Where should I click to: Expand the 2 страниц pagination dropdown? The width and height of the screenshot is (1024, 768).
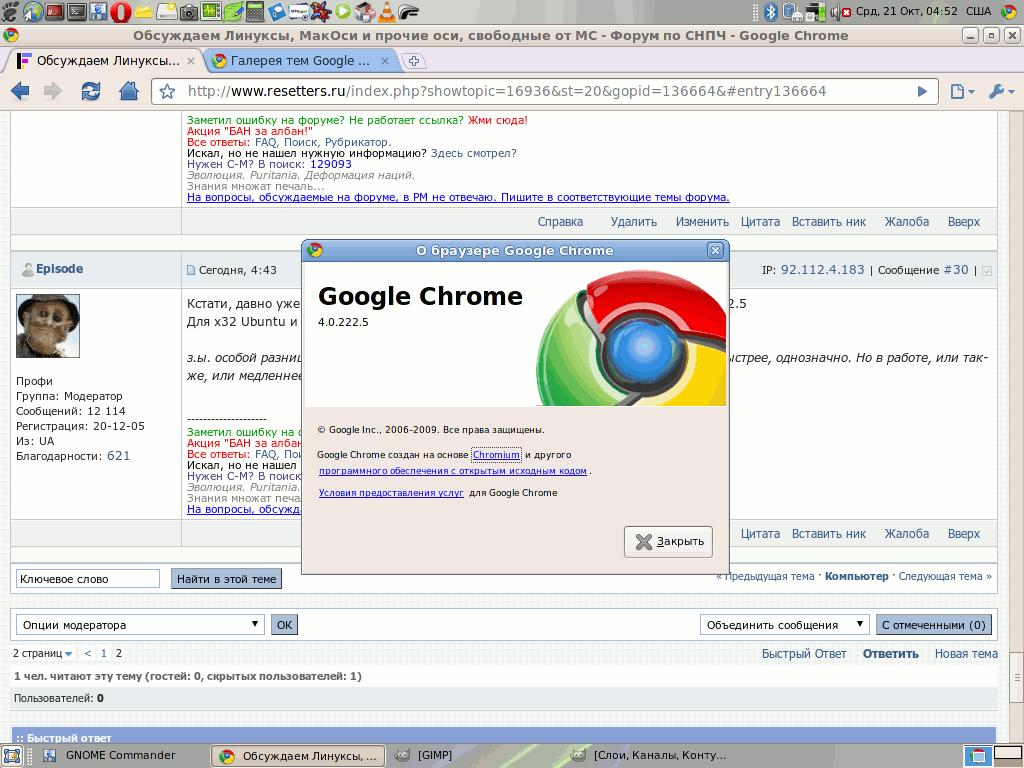(x=42, y=653)
